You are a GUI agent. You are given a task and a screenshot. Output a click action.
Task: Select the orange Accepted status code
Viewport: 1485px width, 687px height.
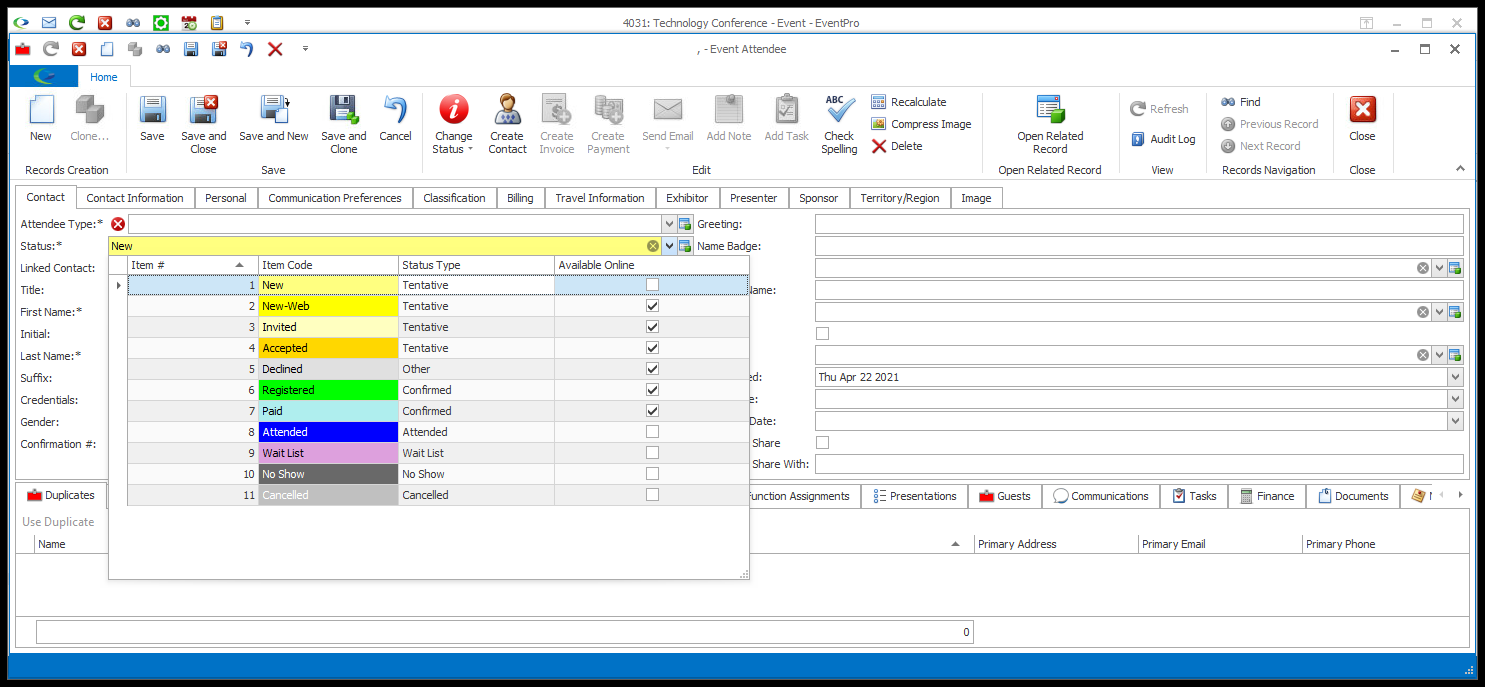(x=328, y=348)
